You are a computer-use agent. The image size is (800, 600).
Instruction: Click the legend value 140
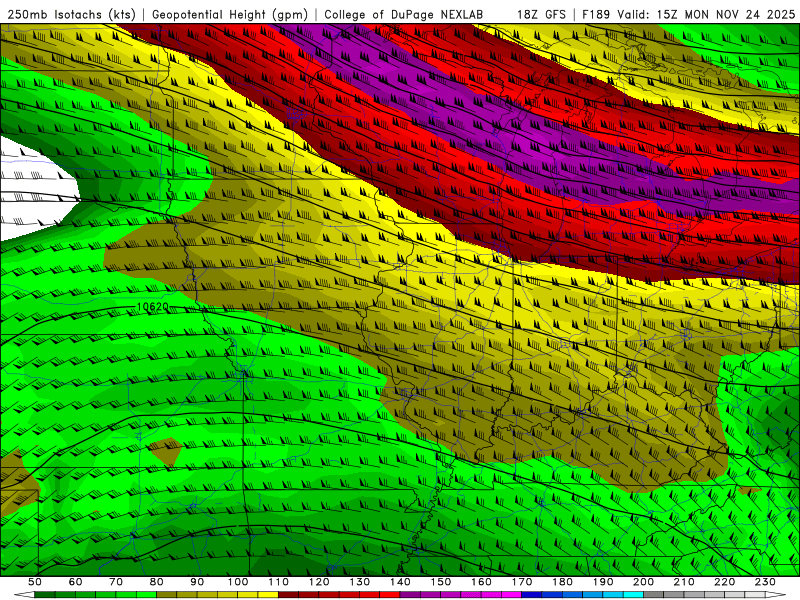pos(400,582)
